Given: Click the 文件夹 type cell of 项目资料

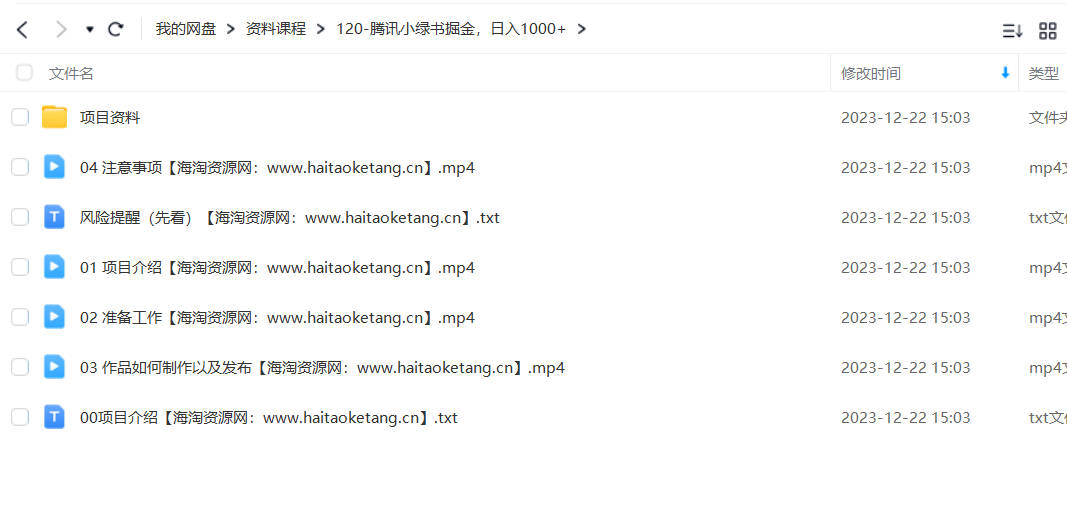Looking at the screenshot, I should pos(1048,118).
